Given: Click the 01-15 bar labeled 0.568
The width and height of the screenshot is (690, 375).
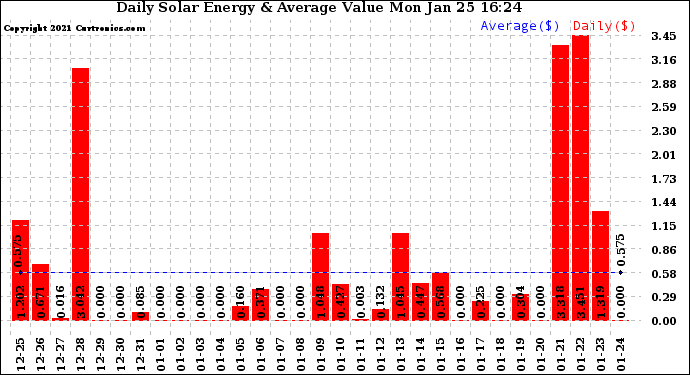Looking at the screenshot, I should (x=440, y=296).
